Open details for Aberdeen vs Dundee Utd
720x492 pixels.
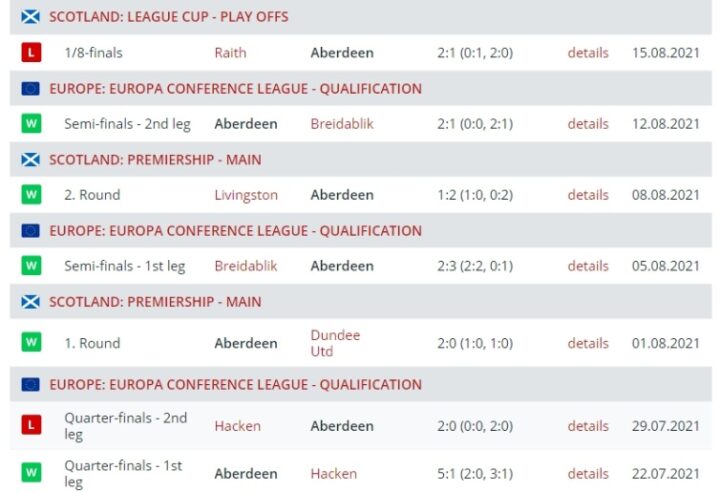(588, 343)
